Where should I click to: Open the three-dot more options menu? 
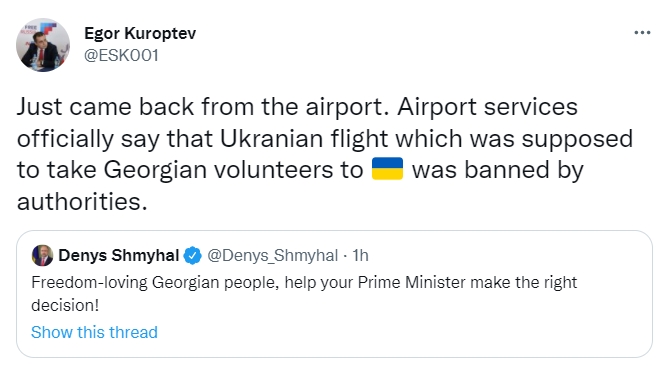642,33
